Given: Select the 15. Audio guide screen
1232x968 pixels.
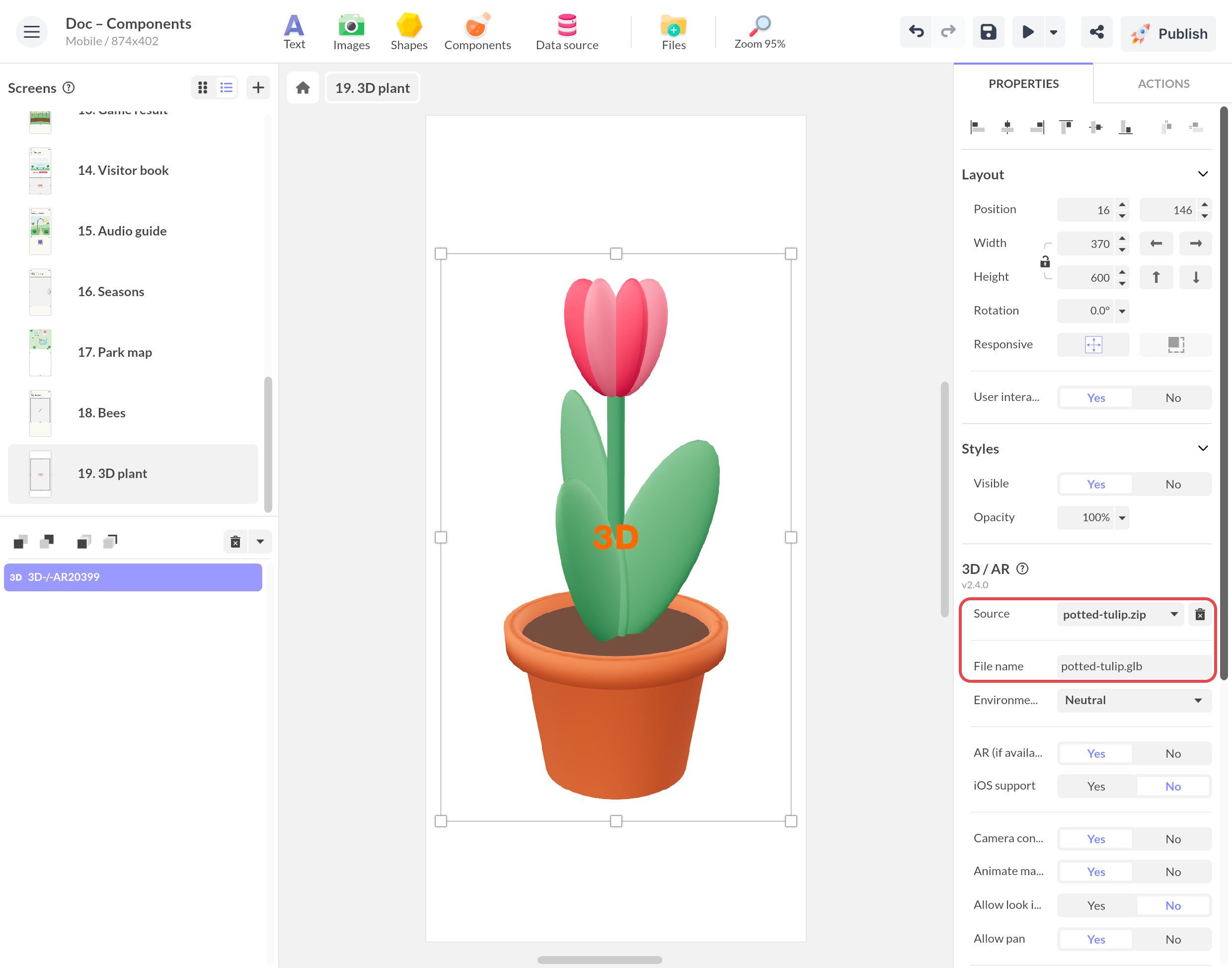Looking at the screenshot, I should [x=133, y=231].
